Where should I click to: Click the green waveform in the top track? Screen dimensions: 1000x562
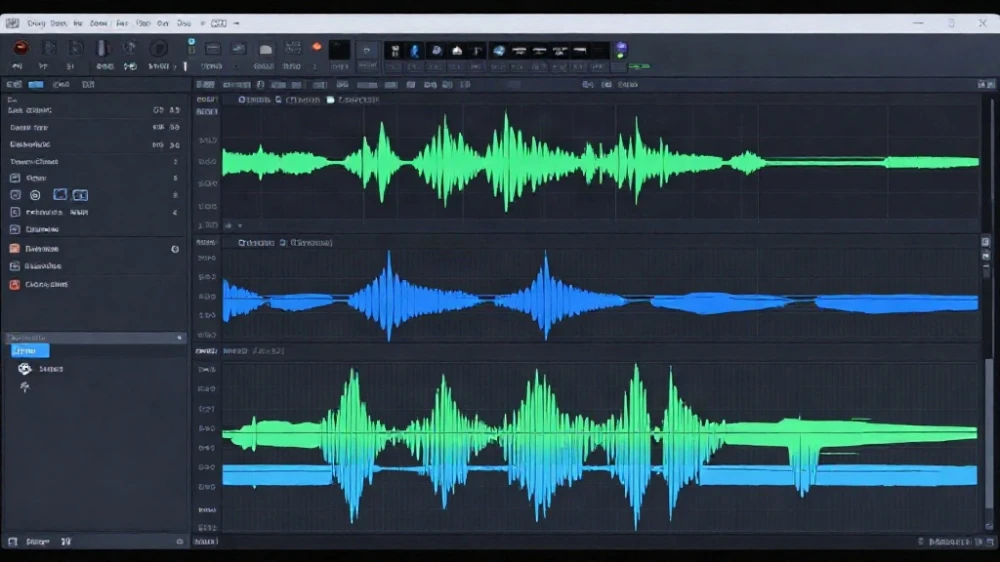point(599,162)
